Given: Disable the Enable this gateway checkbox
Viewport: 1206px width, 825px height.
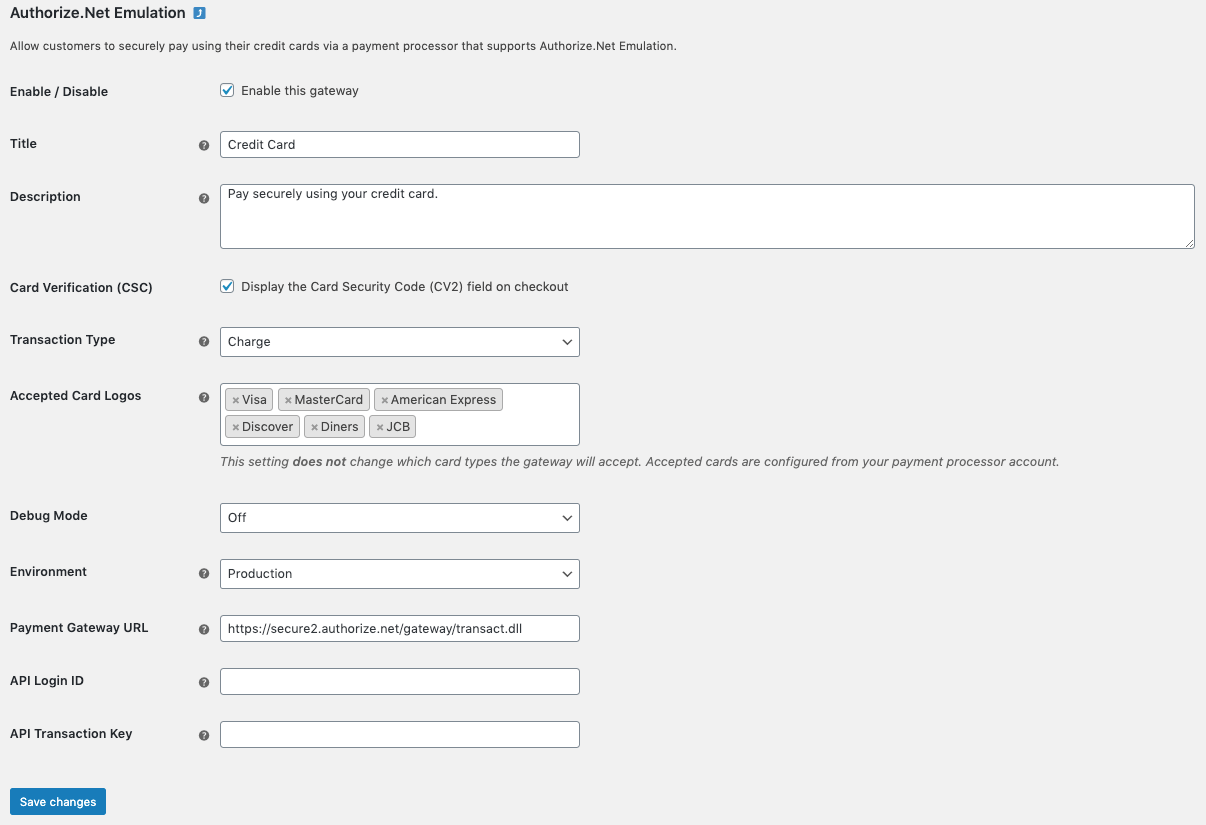Looking at the screenshot, I should pyautogui.click(x=227, y=90).
